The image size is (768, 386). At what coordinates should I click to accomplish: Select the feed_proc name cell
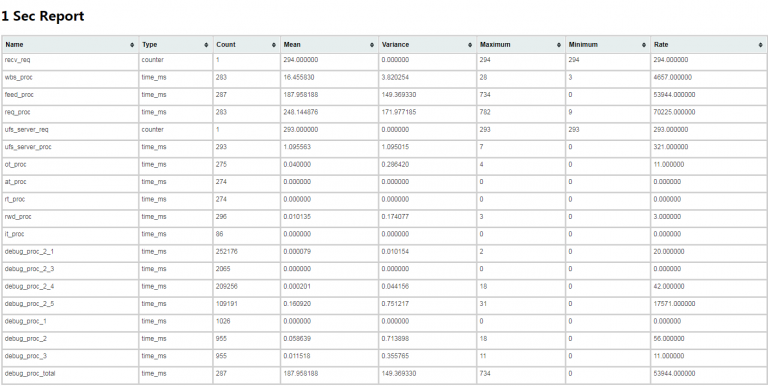tap(70, 95)
